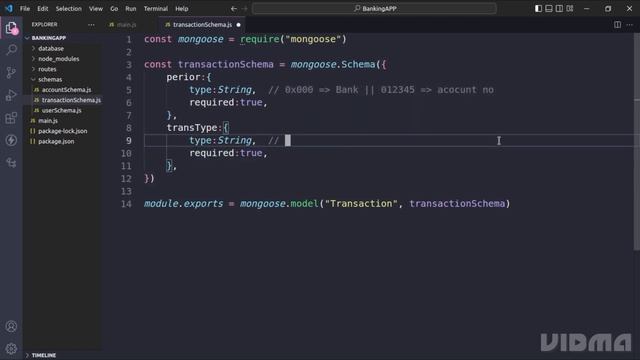Click line number 14 in the gutter
640x360 pixels.
coord(126,204)
